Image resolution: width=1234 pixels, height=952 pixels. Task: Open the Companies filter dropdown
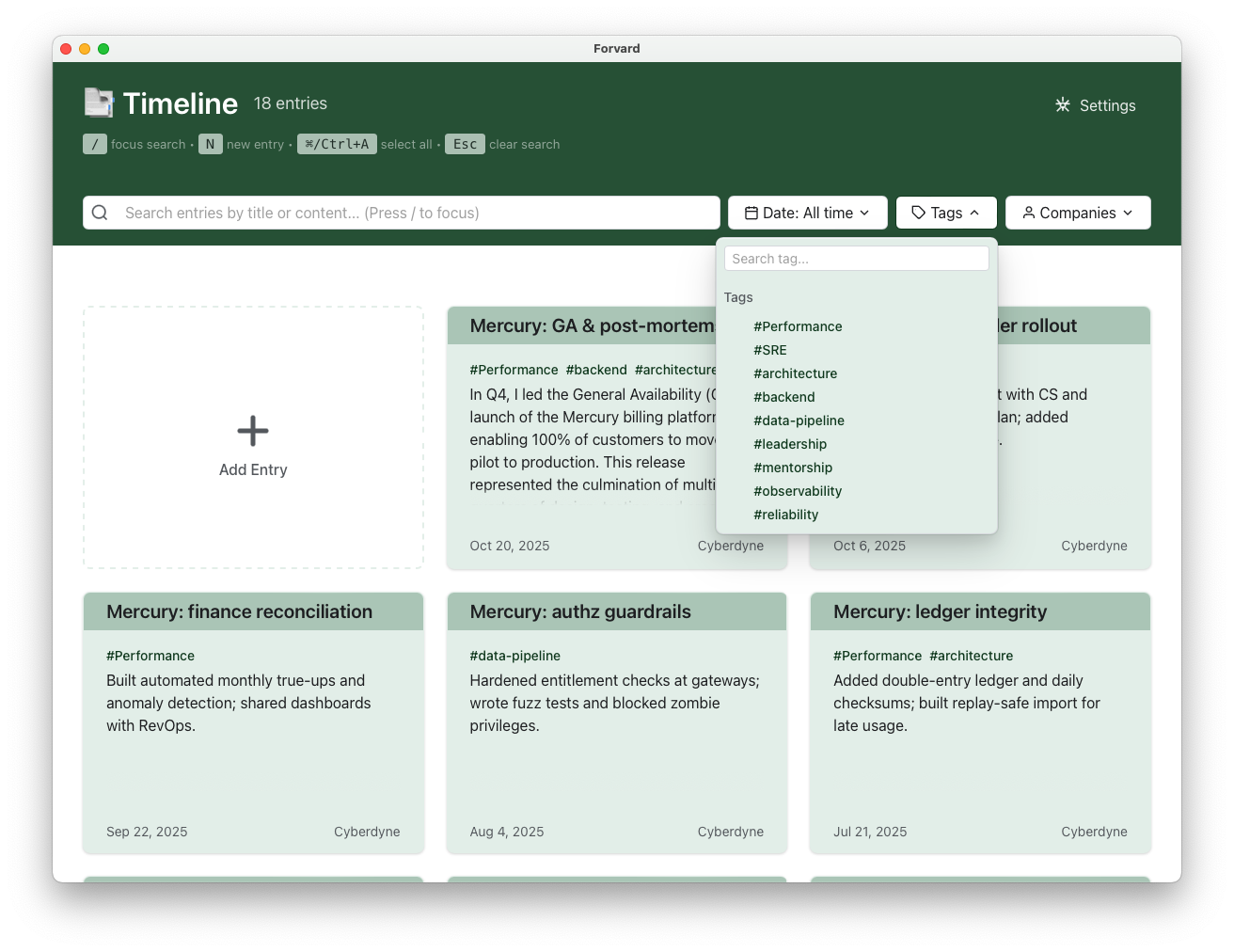[x=1078, y=213]
